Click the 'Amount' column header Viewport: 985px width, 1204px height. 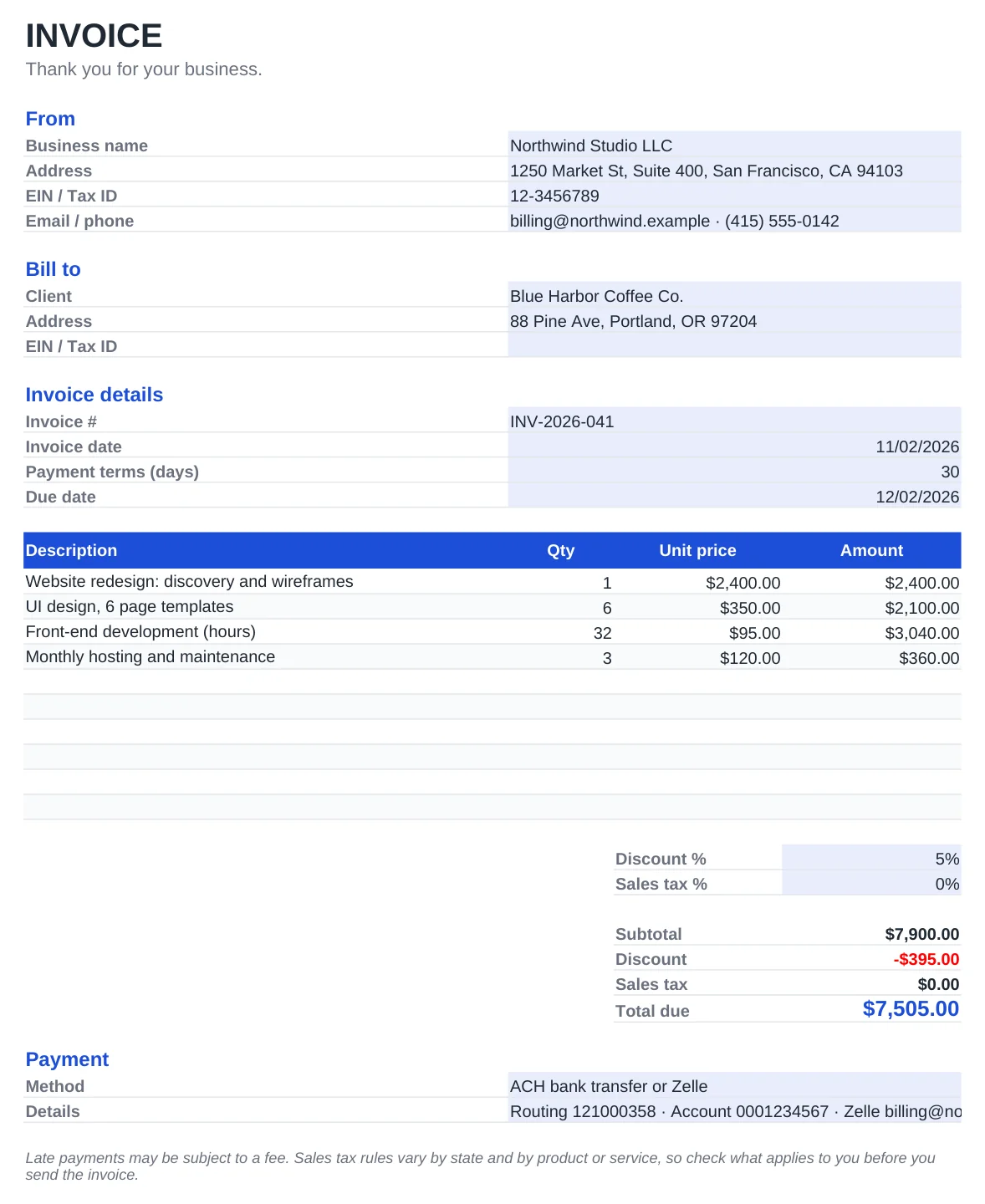871,550
